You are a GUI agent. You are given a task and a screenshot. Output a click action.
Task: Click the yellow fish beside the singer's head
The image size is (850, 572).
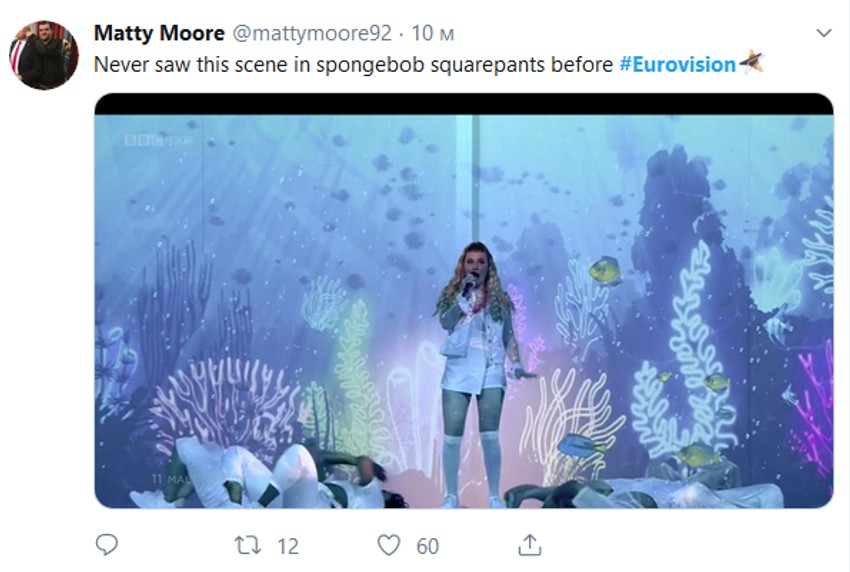click(x=605, y=270)
